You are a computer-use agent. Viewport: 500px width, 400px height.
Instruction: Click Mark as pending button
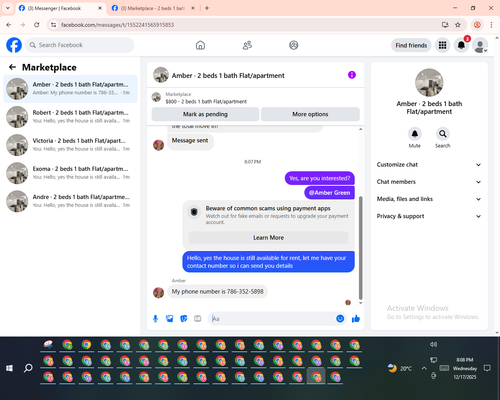[x=205, y=114]
